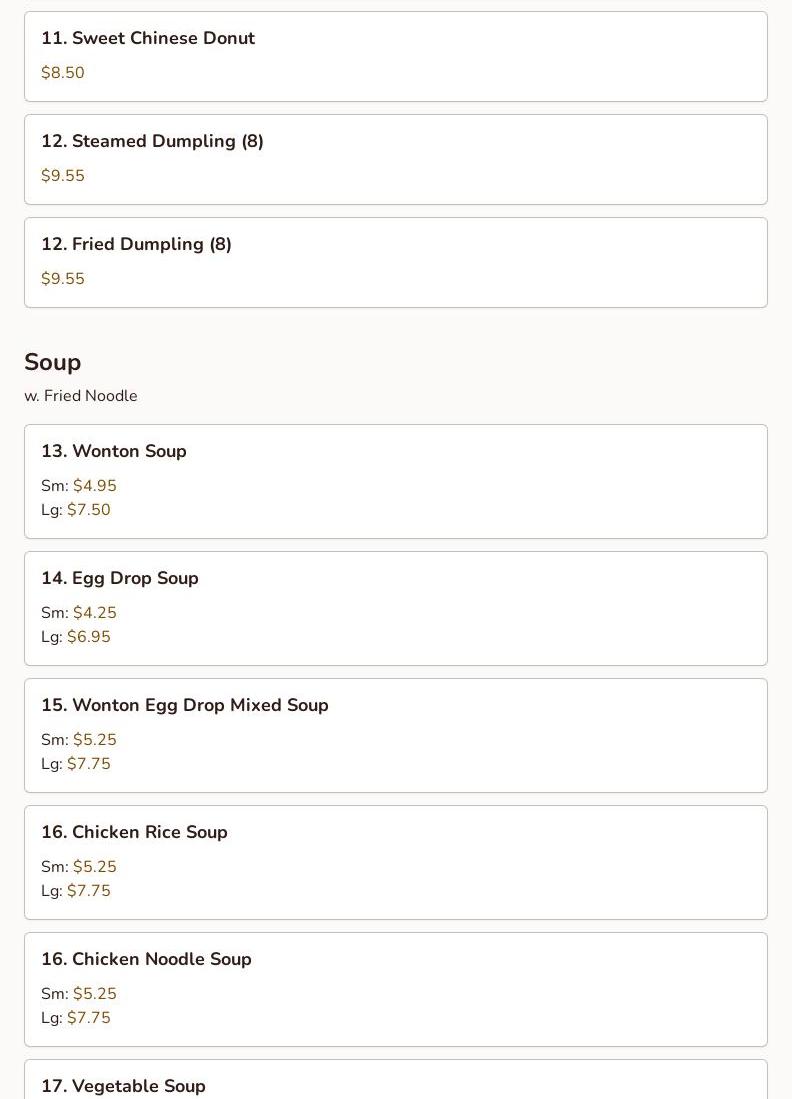Select the Sweet Chinese Donut item
The width and height of the screenshot is (792, 1099).
[x=396, y=56]
